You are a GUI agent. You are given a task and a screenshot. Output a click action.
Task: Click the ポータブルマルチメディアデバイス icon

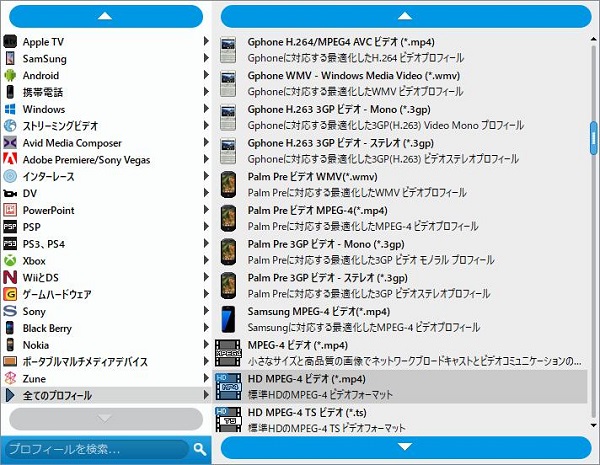pyautogui.click(x=10, y=361)
